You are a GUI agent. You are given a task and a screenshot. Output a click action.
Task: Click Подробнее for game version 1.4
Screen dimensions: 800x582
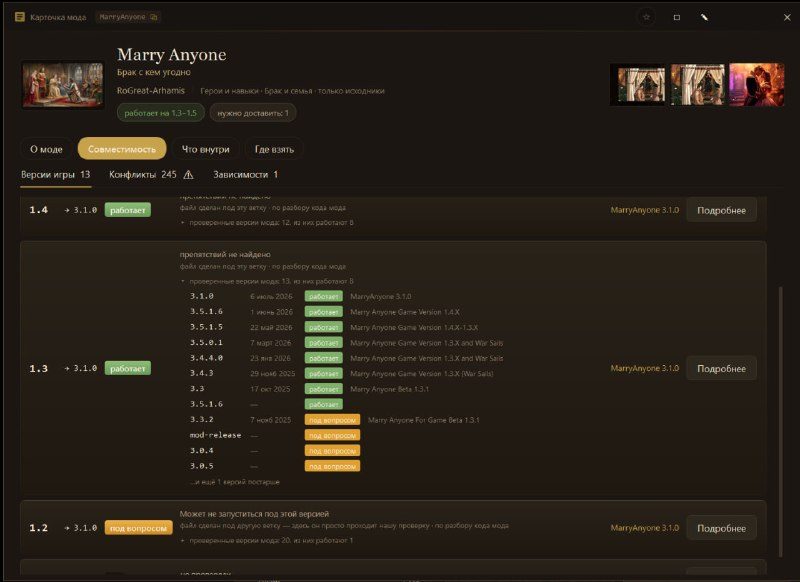tap(721, 210)
